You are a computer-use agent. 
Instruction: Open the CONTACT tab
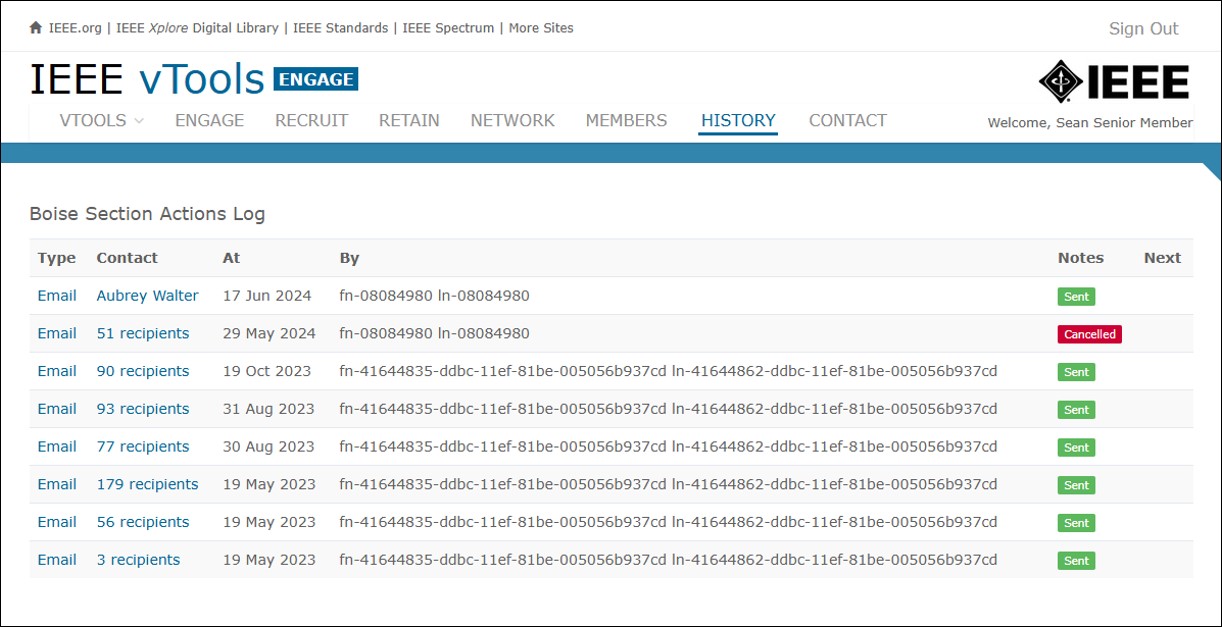(x=847, y=120)
